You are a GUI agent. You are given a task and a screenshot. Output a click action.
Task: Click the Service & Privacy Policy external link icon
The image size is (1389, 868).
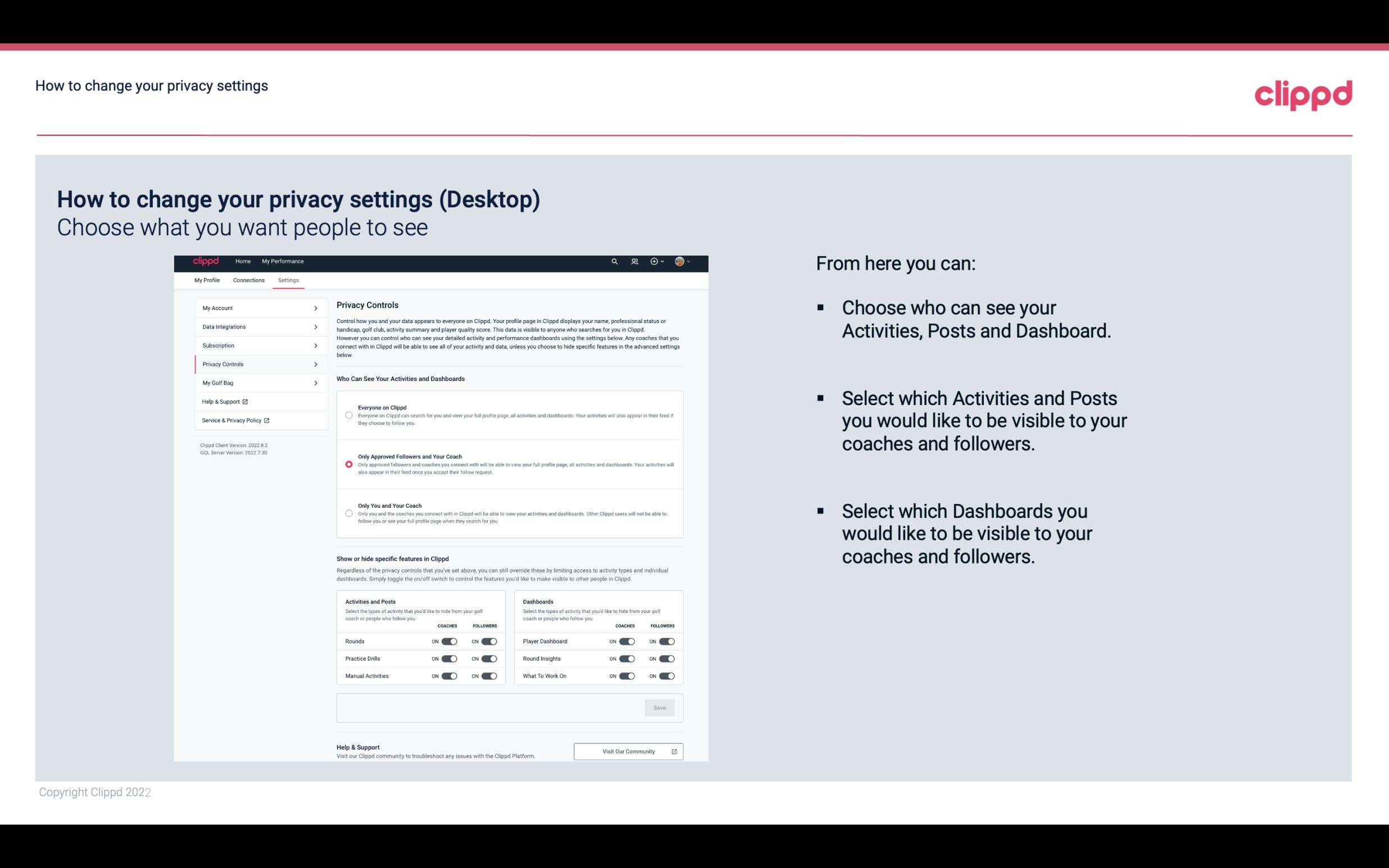(x=266, y=420)
